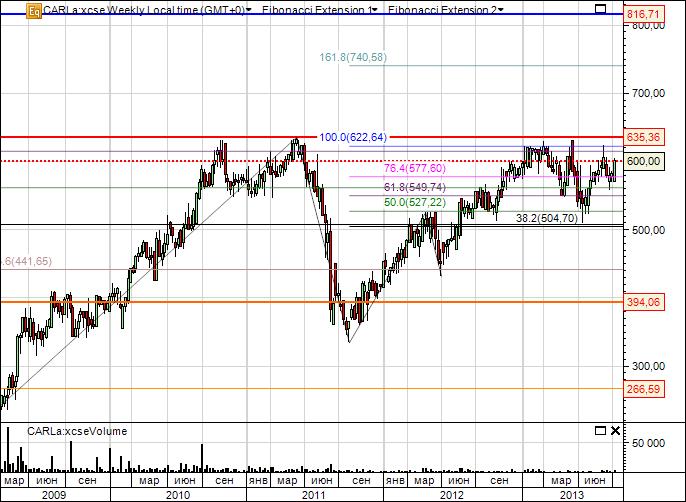Click the 700,00 price axis label

pos(648,93)
